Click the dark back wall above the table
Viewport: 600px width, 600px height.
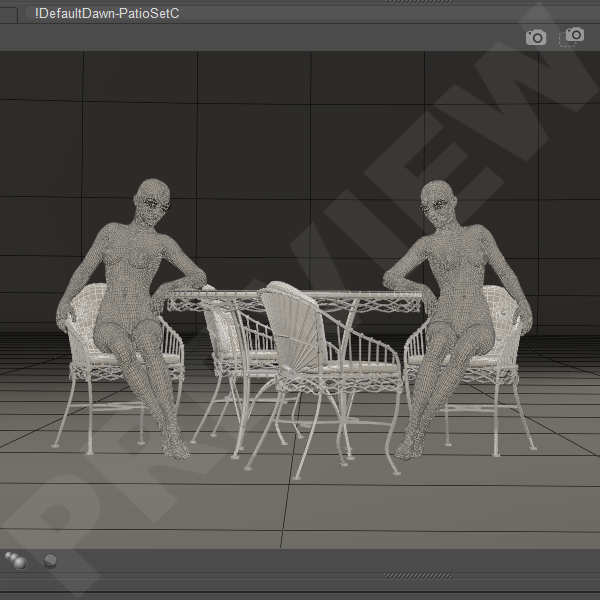[300, 150]
